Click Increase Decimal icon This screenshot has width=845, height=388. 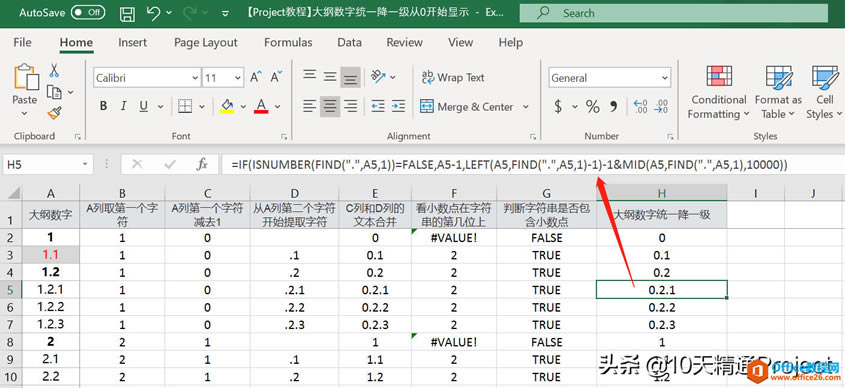click(x=641, y=106)
